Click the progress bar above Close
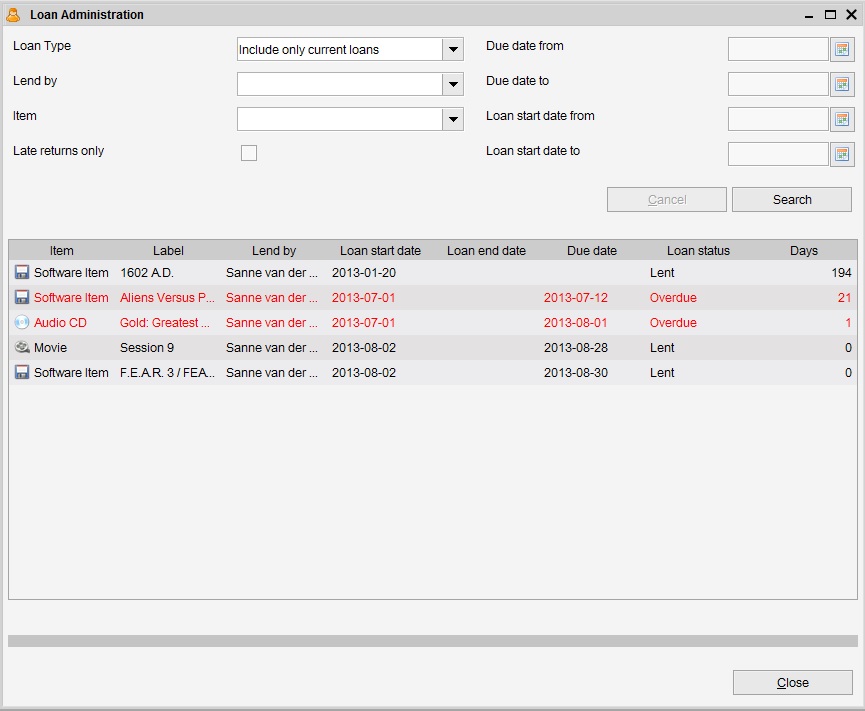 (x=432, y=641)
